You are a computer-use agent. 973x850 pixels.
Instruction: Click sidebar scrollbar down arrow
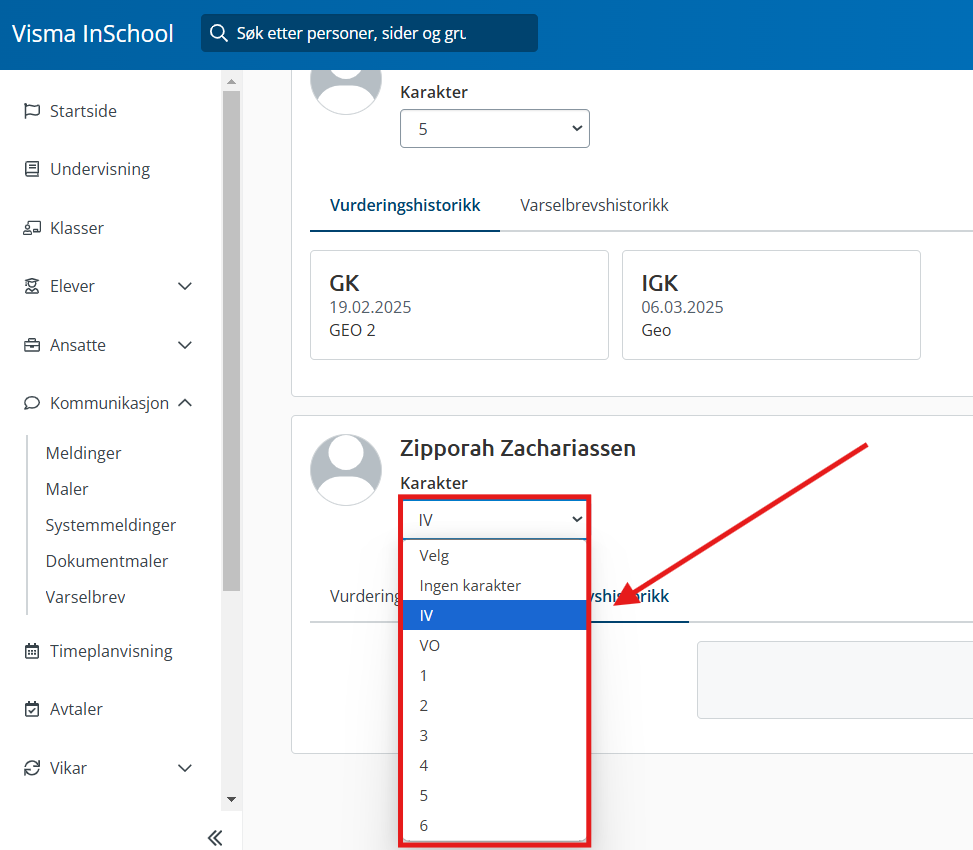tap(231, 799)
